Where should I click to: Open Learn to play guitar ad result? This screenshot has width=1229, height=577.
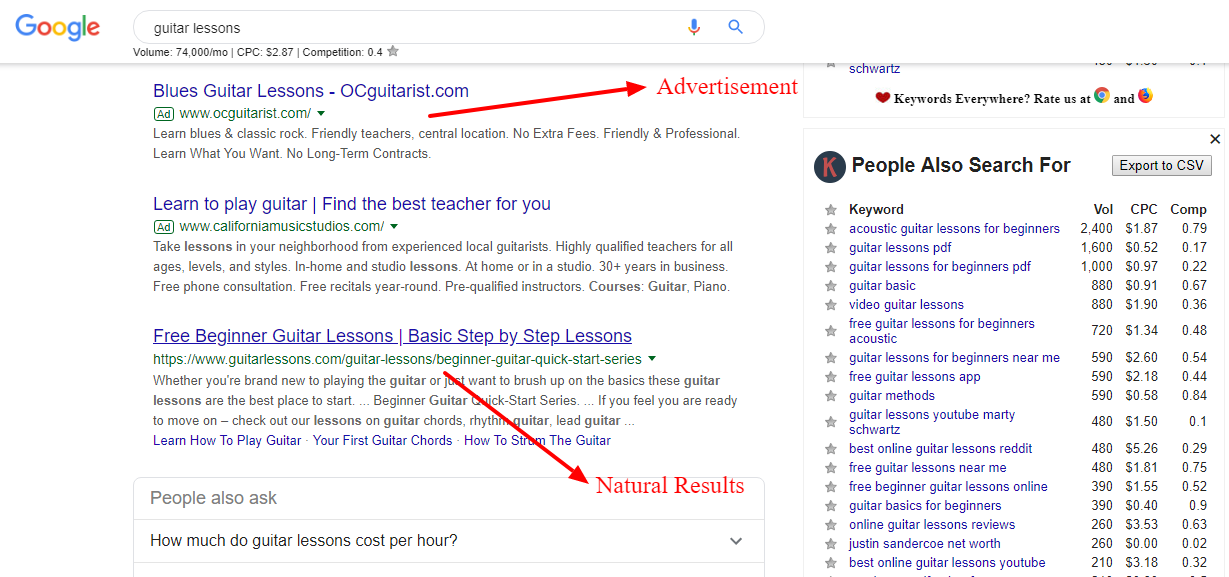[x=352, y=204]
